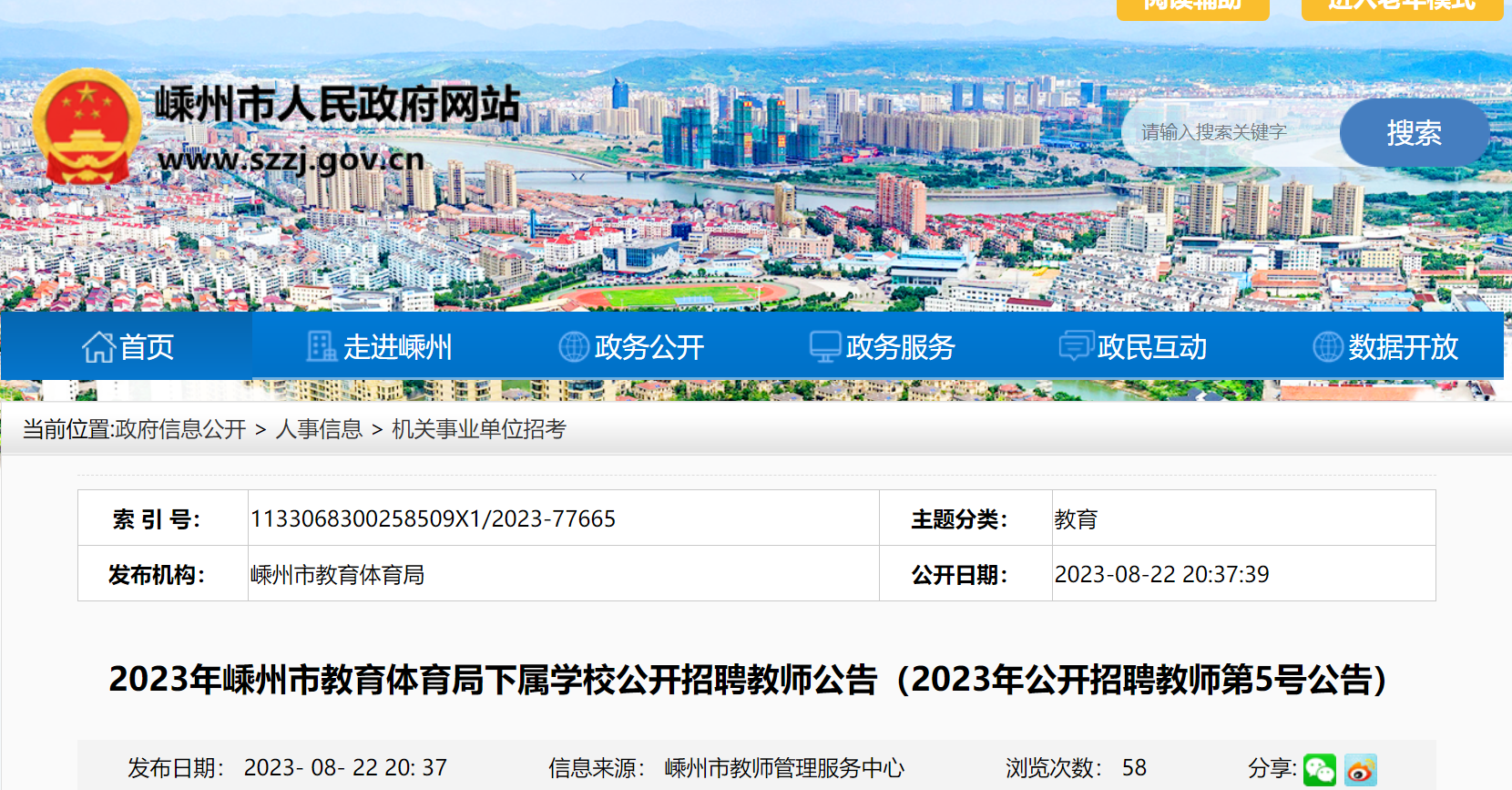Screen dimensions: 1512x790
Task: Select 人事信息 in the breadcrumb trail
Action: click(x=319, y=429)
